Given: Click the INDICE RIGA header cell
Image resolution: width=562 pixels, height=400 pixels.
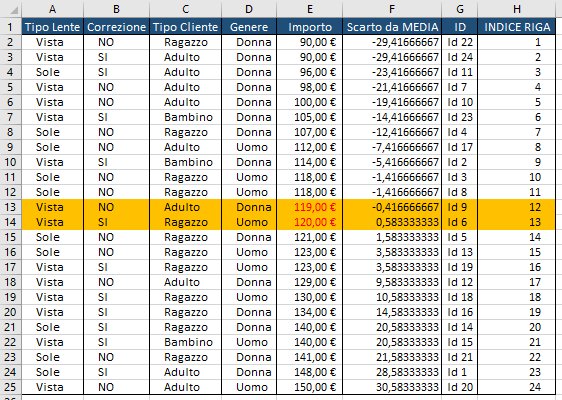Looking at the screenshot, I should click(x=517, y=27).
